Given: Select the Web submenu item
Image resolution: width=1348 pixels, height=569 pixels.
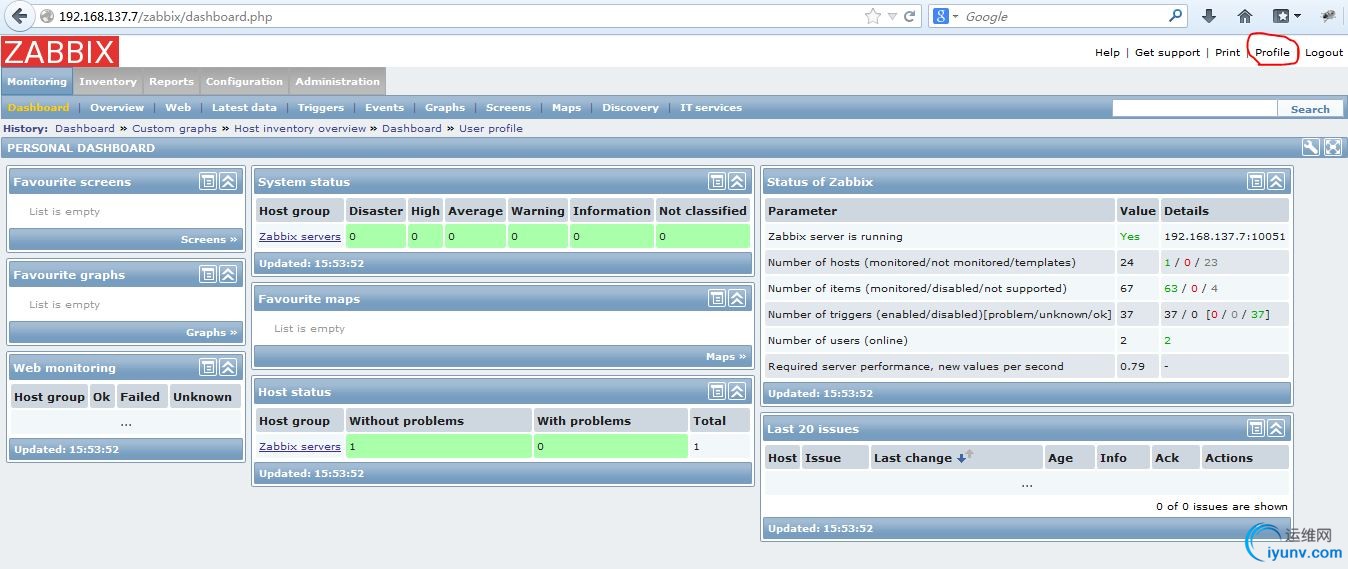Looking at the screenshot, I should tap(178, 108).
